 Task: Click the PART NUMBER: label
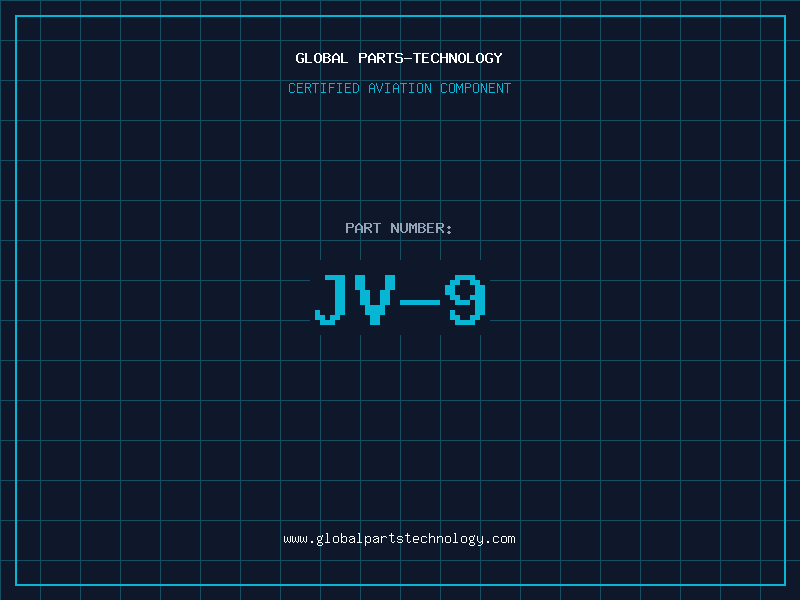tap(399, 228)
